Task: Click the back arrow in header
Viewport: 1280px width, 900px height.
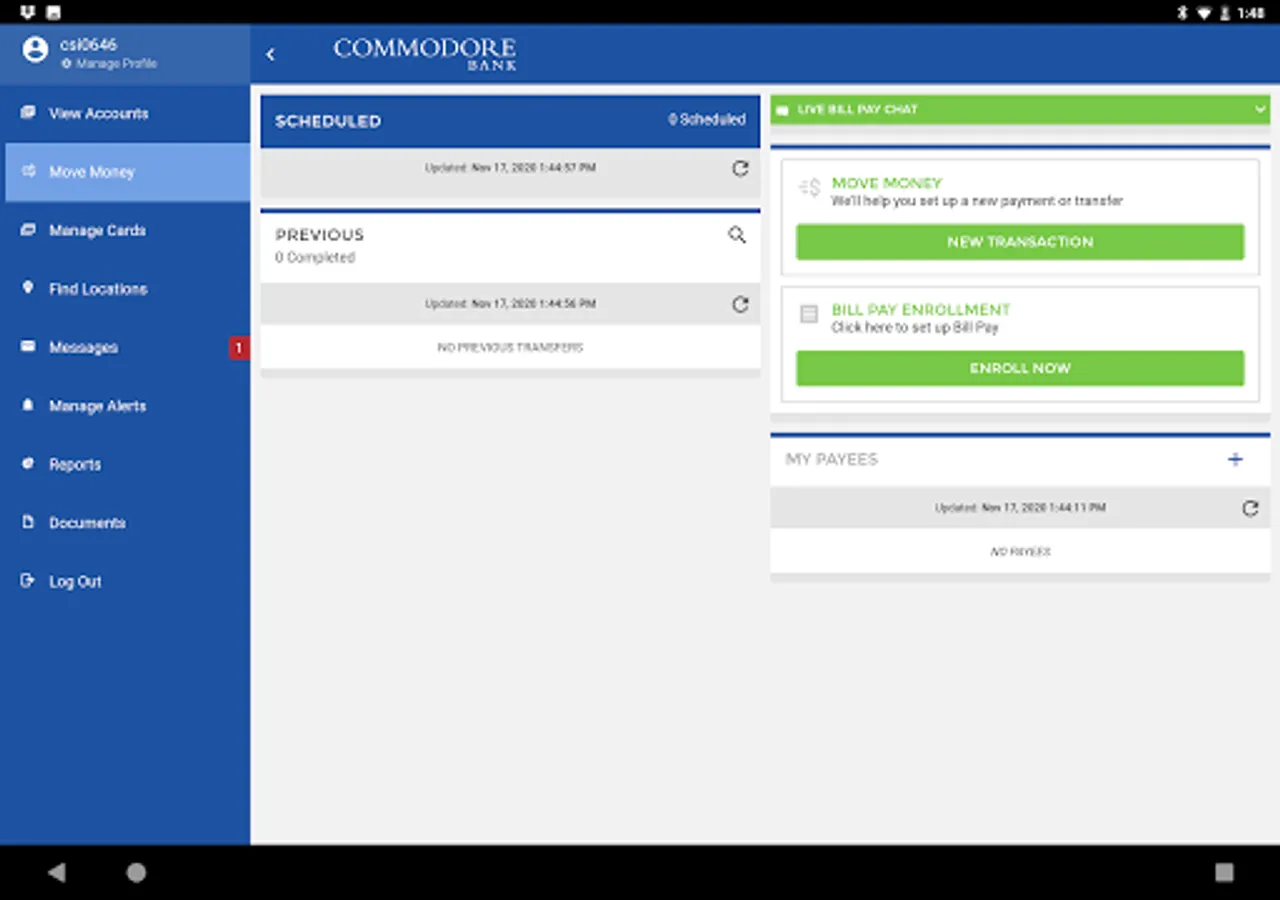Action: pos(270,54)
